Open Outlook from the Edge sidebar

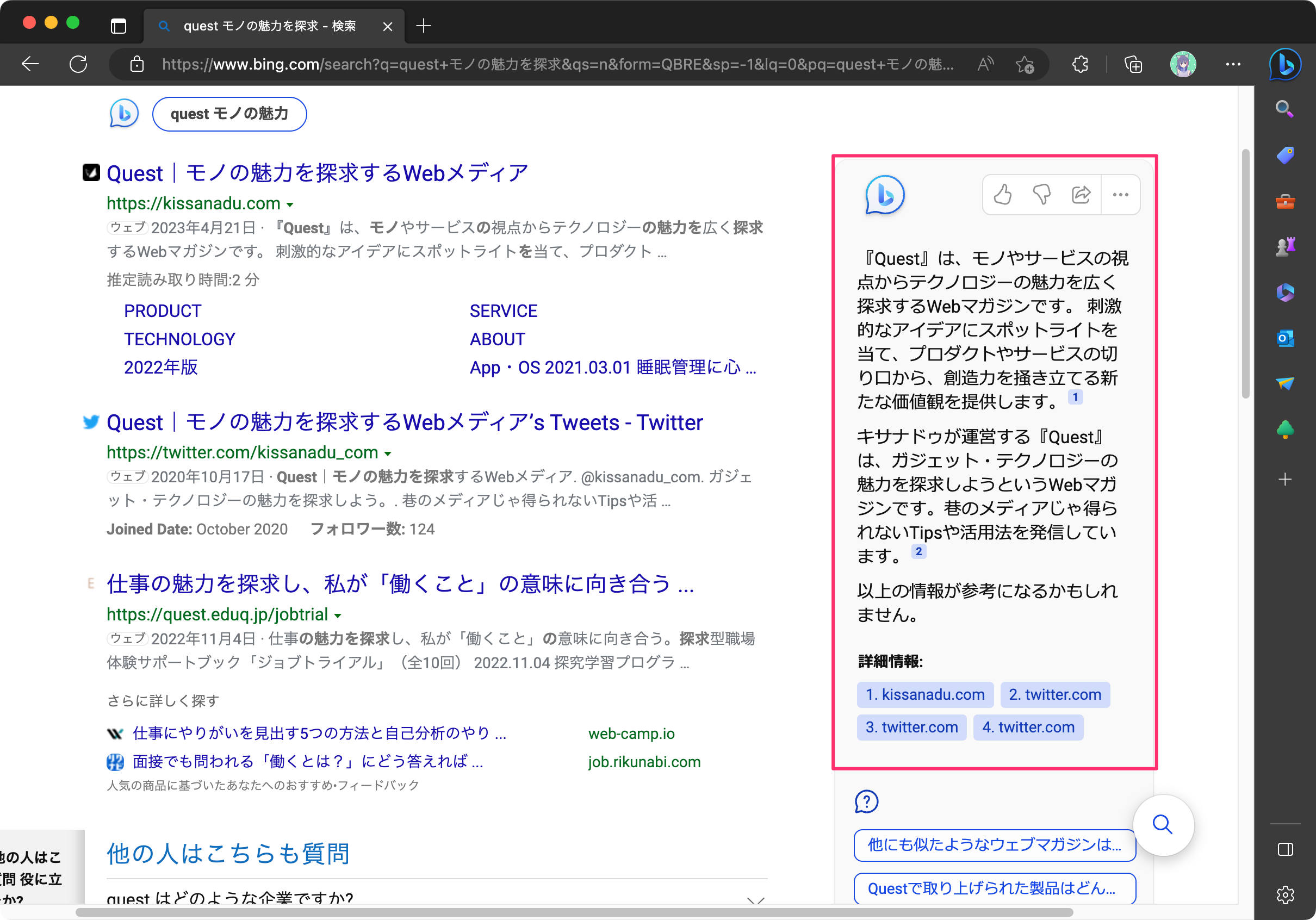point(1284,338)
